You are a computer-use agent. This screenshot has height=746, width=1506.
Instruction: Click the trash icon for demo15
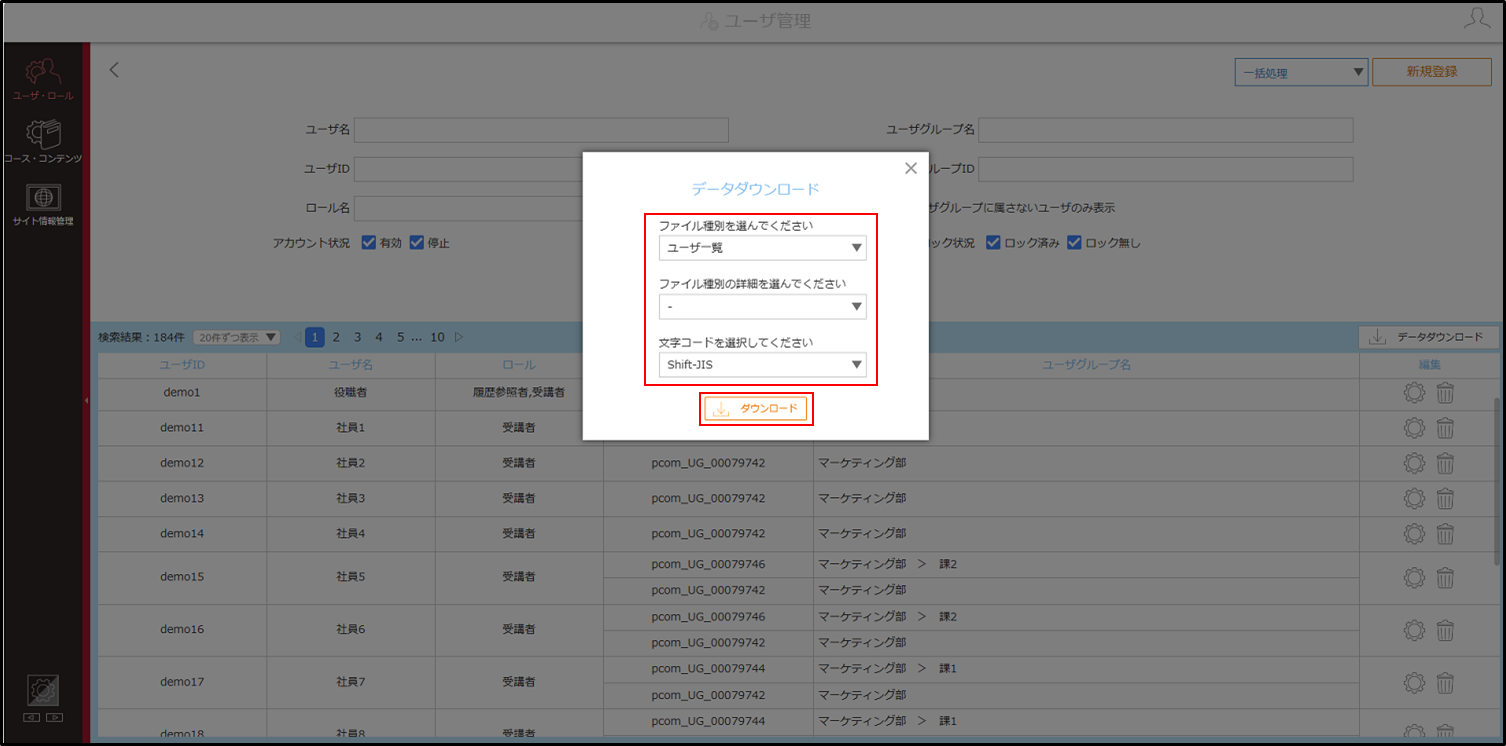(x=1445, y=577)
